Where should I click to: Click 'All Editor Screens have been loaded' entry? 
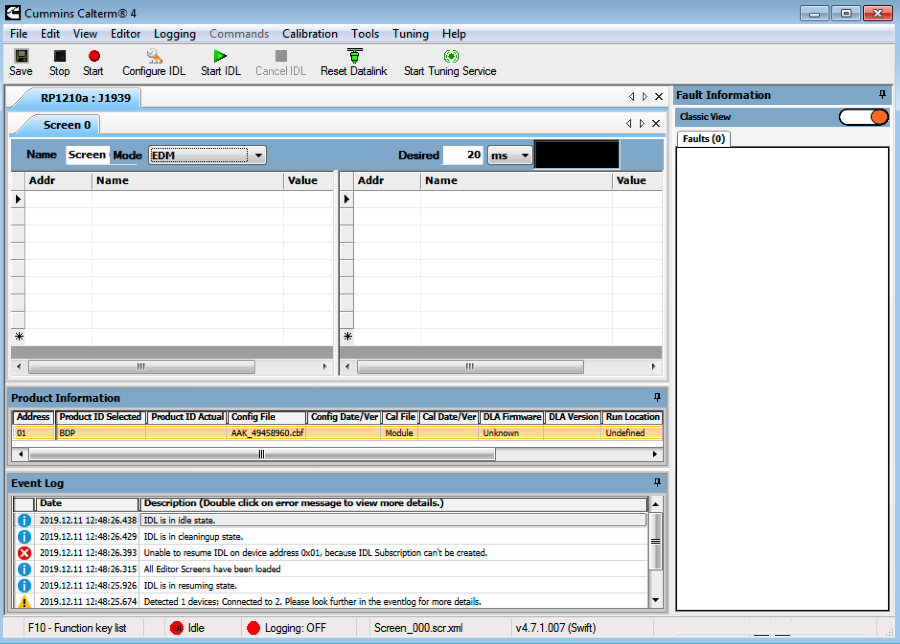click(x=212, y=569)
